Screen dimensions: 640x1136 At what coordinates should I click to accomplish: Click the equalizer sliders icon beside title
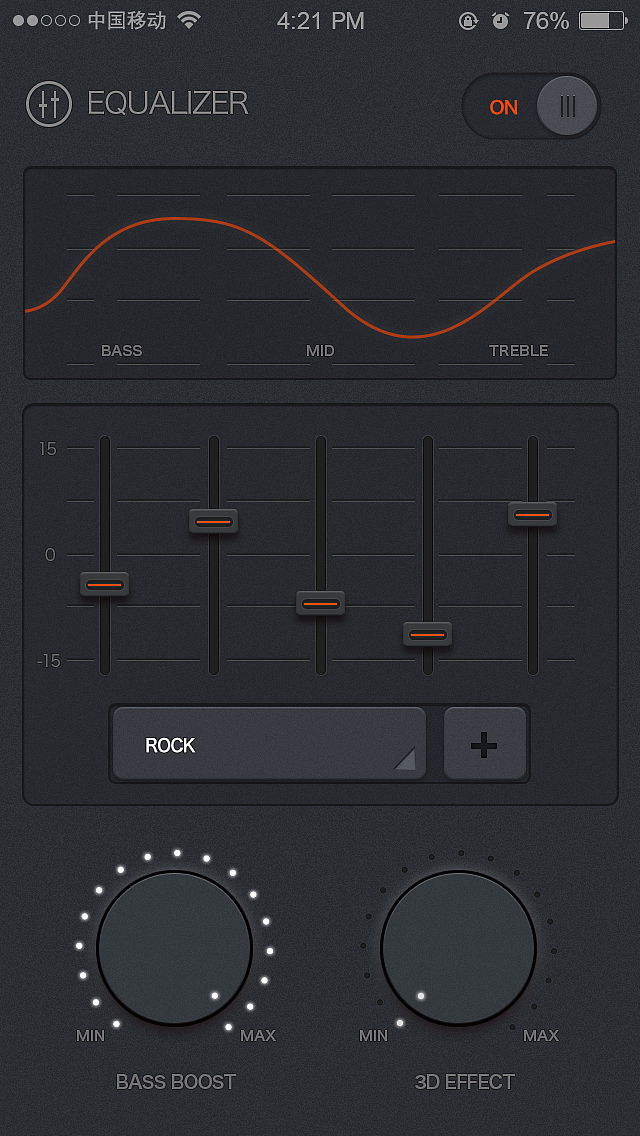click(49, 104)
